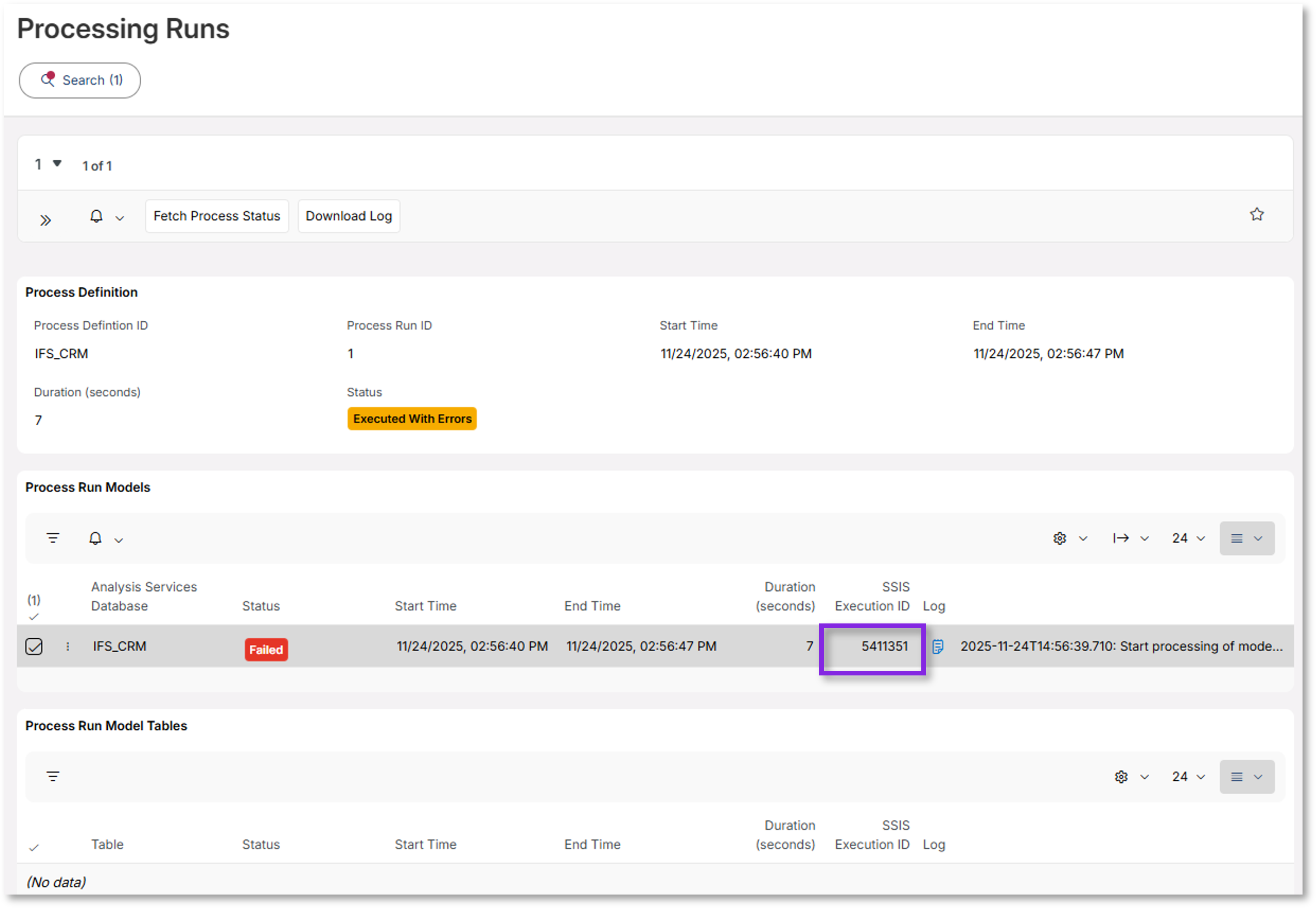Click the log text starting 2025-11-24T14:56:39.710
Image resolution: width=1316 pixels, height=908 pixels.
click(1121, 647)
